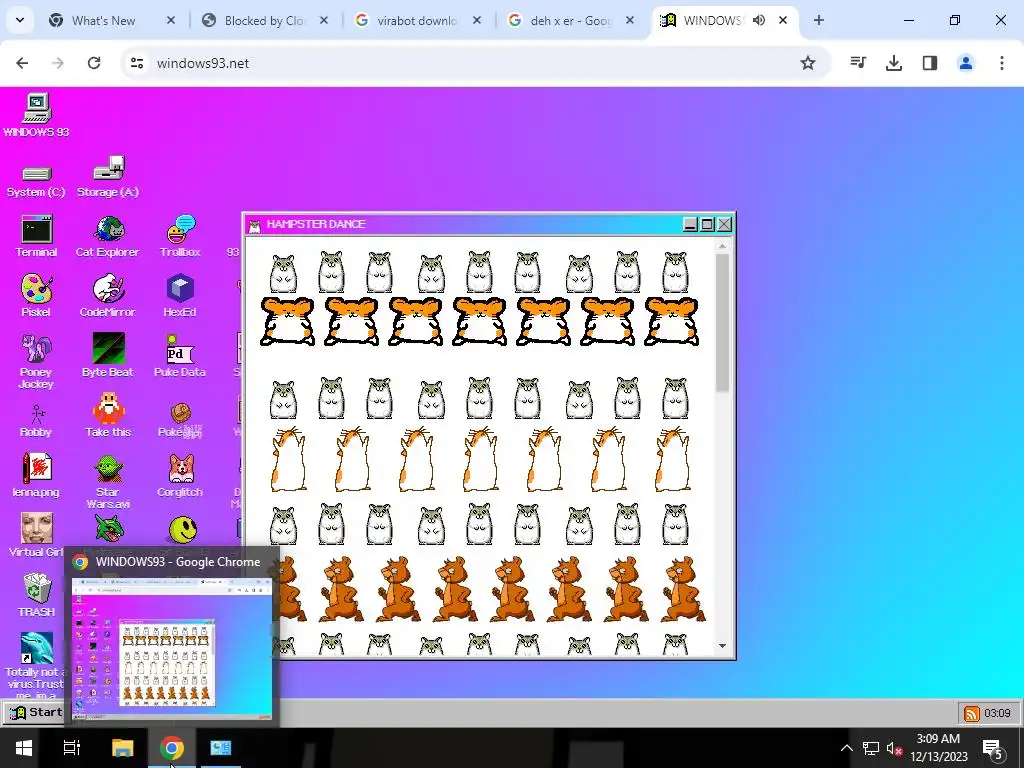Close the virabot download tab

tap(477, 20)
